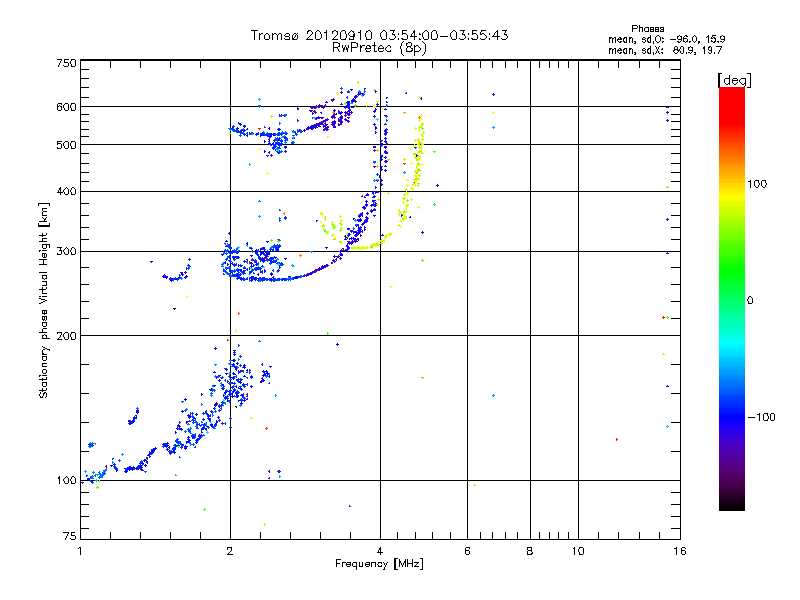Click y-axis label '200'

[x=66, y=336]
